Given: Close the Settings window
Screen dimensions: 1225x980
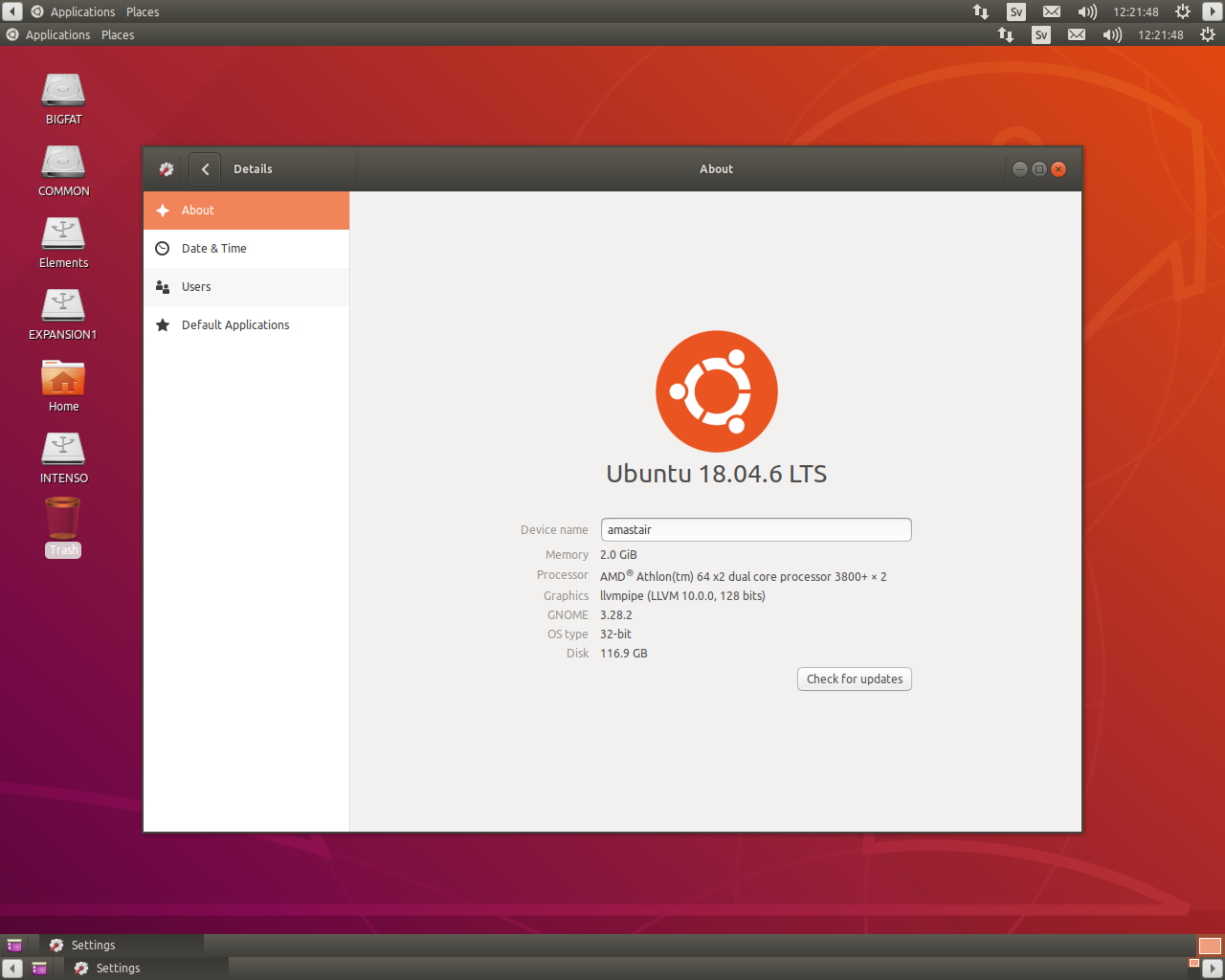Looking at the screenshot, I should coord(1058,169).
